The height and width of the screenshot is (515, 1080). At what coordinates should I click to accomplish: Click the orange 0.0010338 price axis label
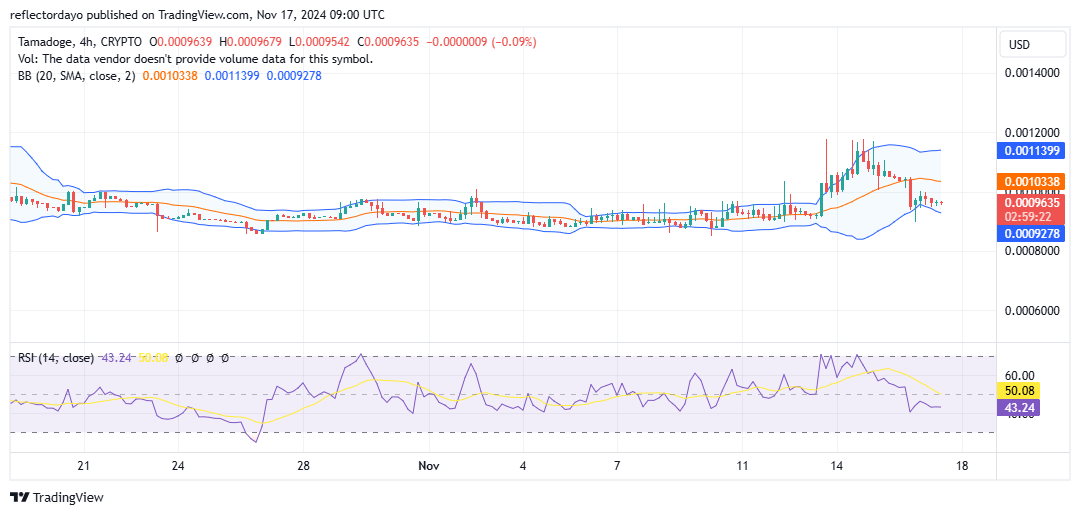tap(1031, 181)
